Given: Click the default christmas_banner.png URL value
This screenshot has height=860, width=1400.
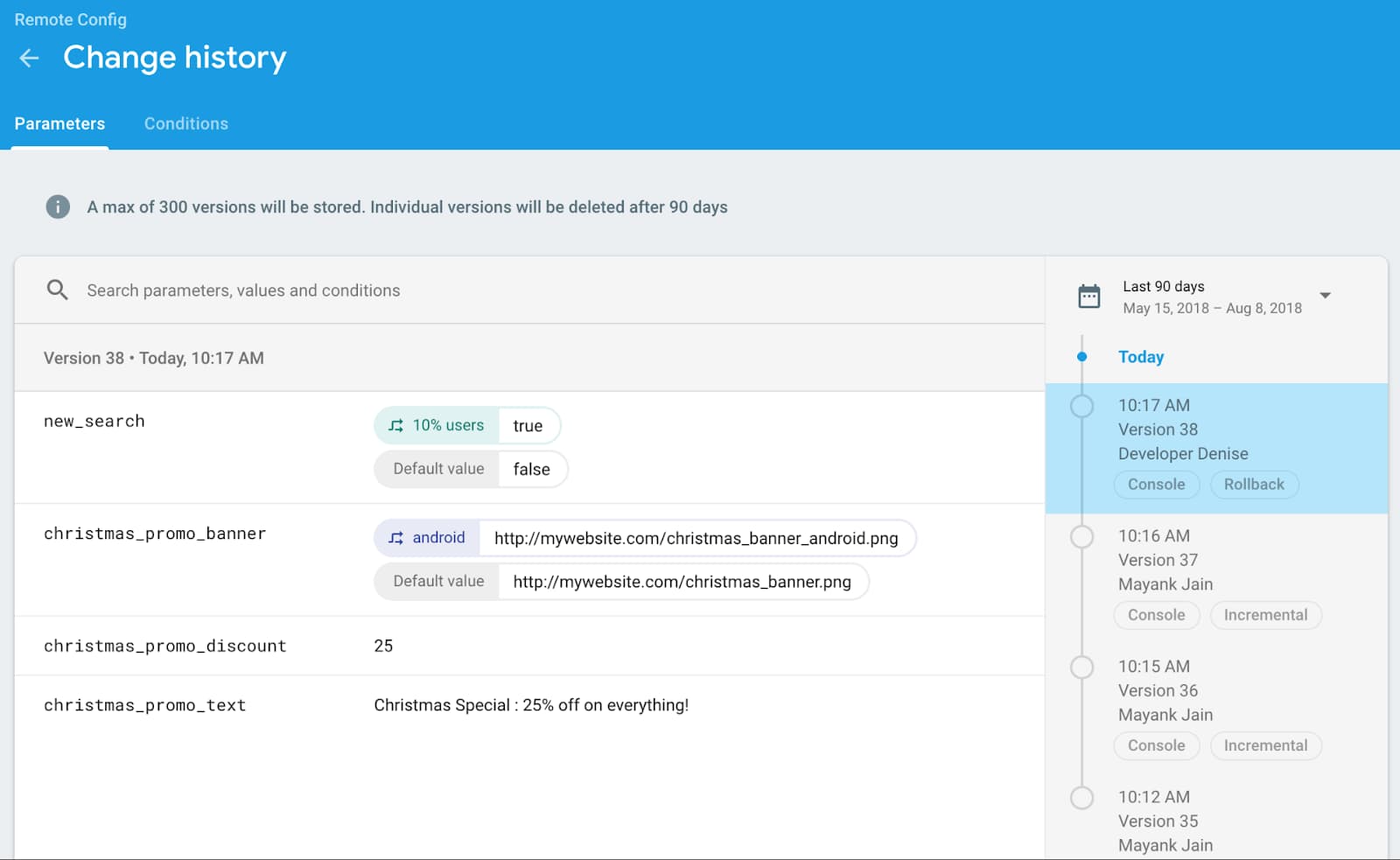Looking at the screenshot, I should pos(682,582).
